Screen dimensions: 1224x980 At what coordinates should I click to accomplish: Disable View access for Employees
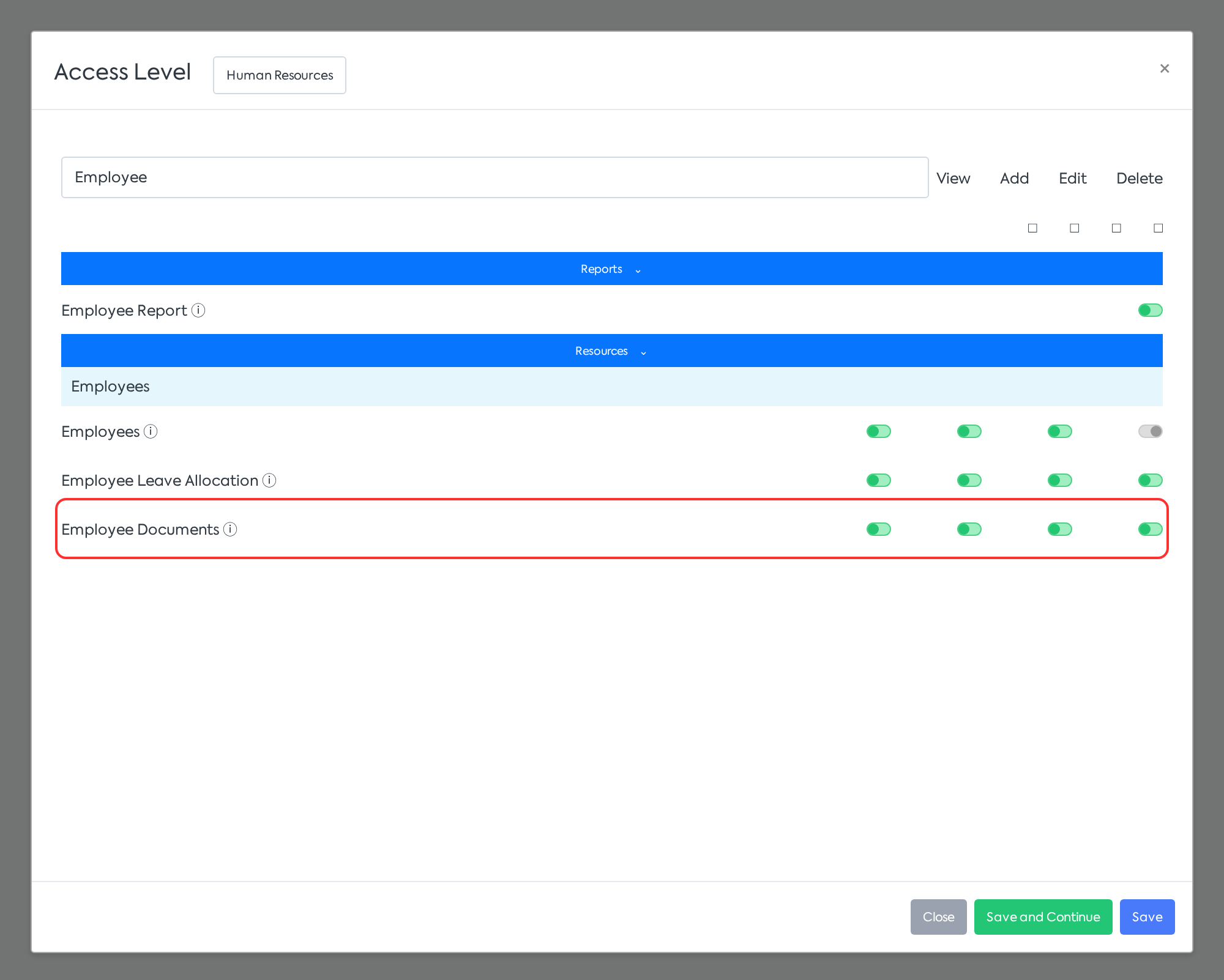tap(878, 431)
